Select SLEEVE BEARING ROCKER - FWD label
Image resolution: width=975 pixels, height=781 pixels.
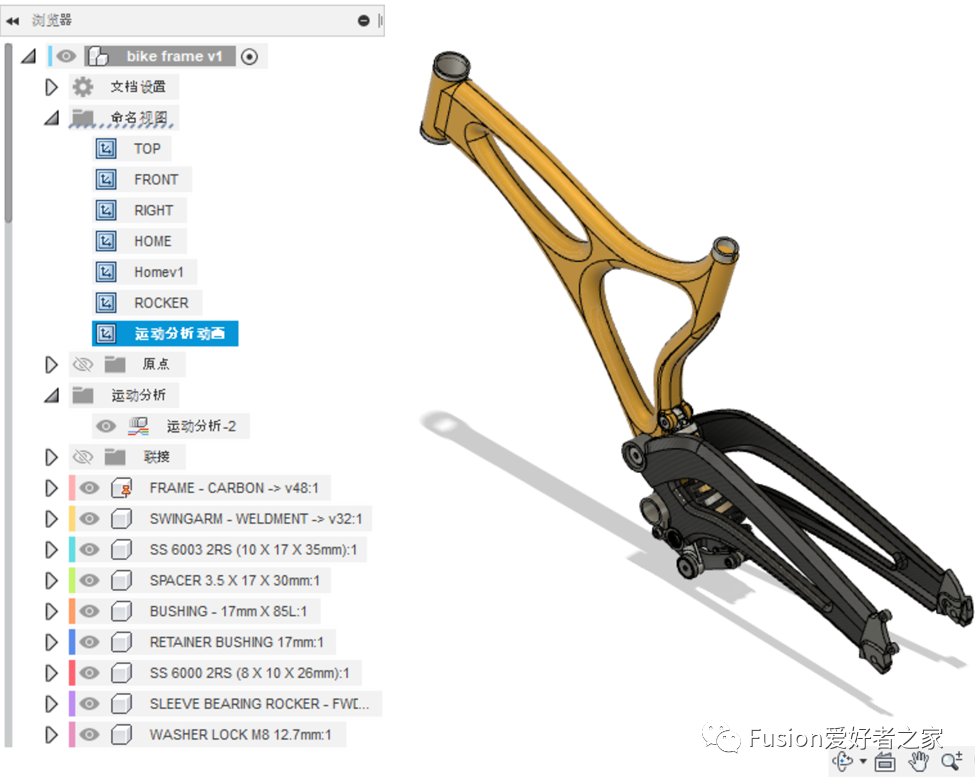point(259,704)
